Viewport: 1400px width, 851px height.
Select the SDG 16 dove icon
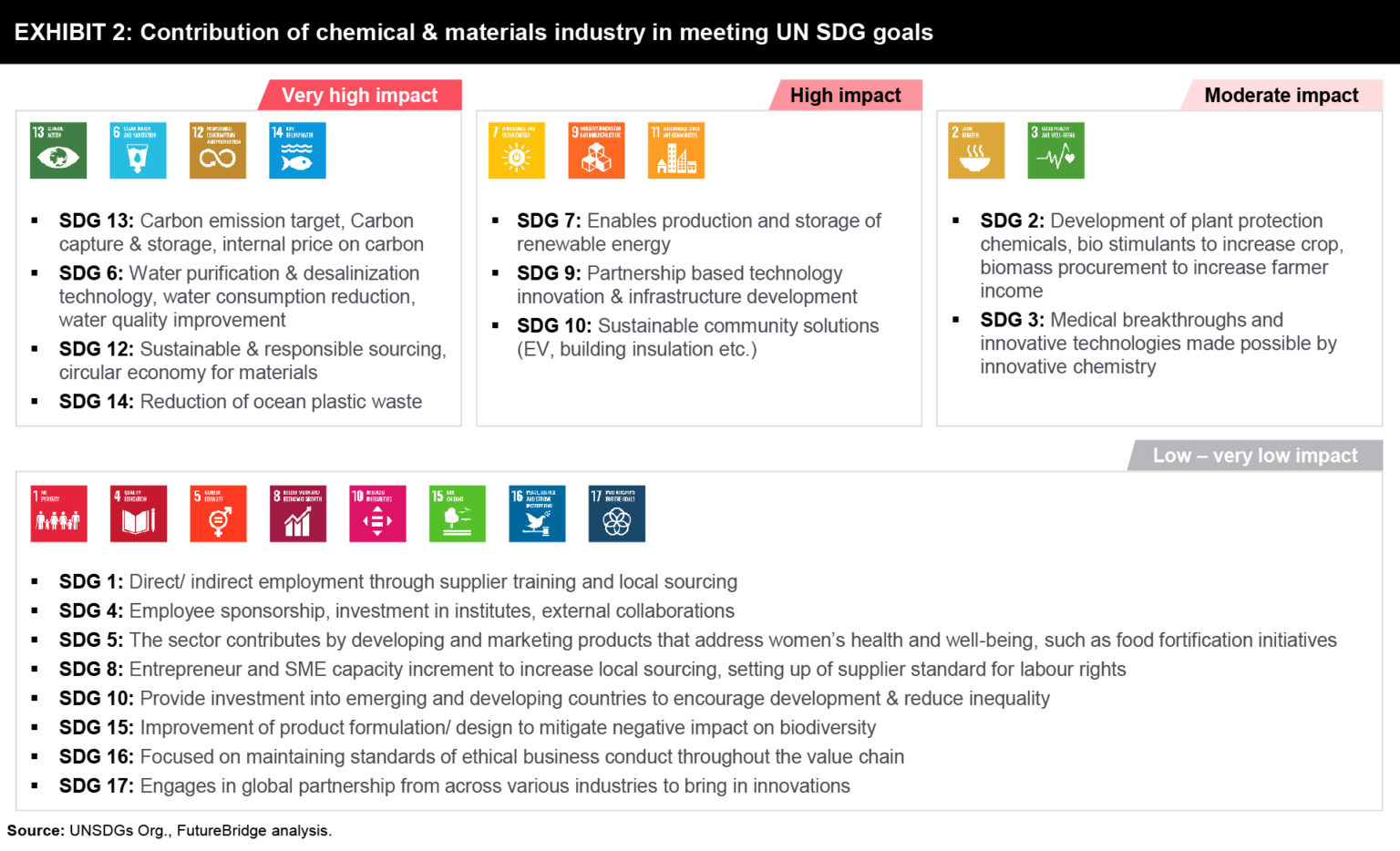[x=537, y=514]
